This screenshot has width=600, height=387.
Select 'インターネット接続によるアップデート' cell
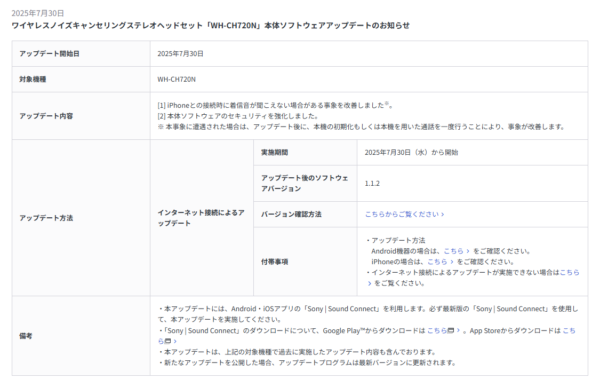201,218
